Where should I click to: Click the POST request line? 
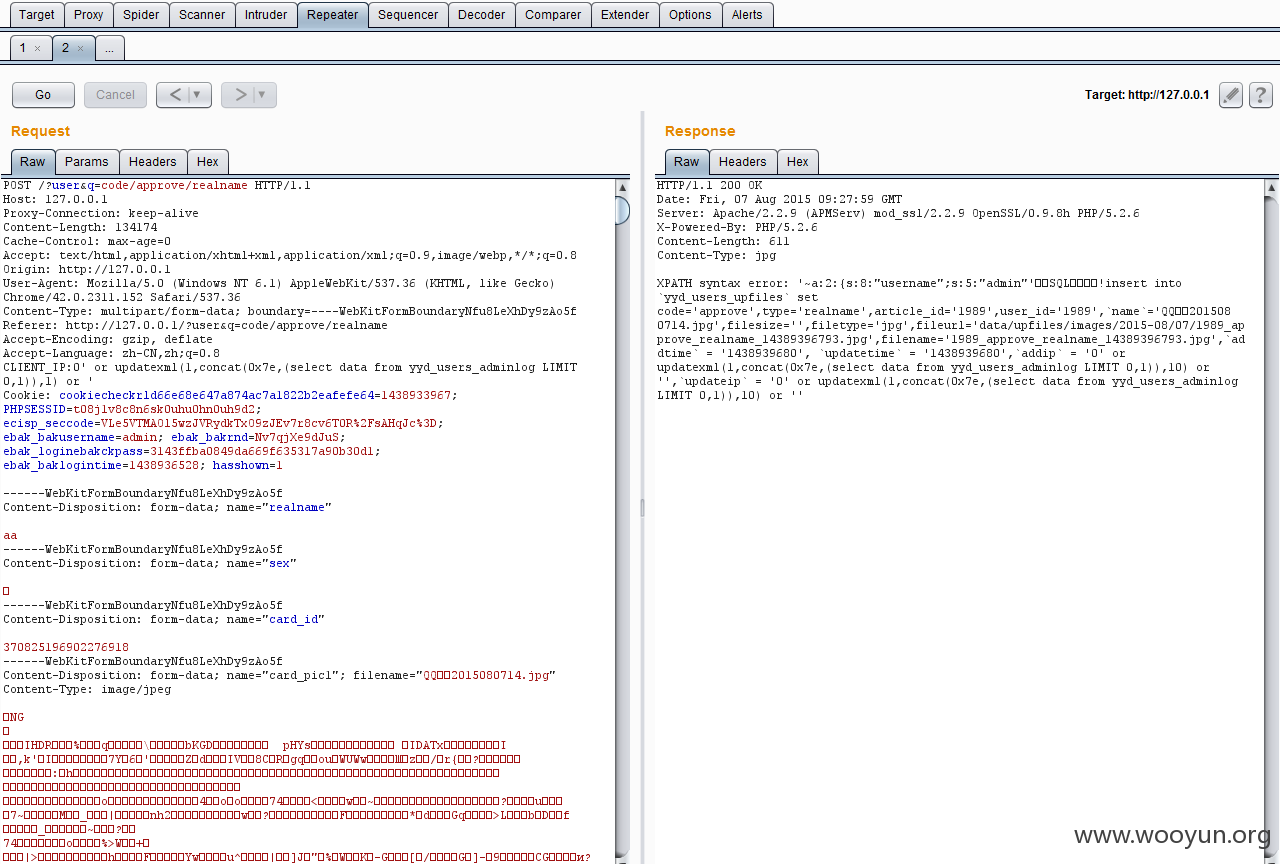(157, 186)
